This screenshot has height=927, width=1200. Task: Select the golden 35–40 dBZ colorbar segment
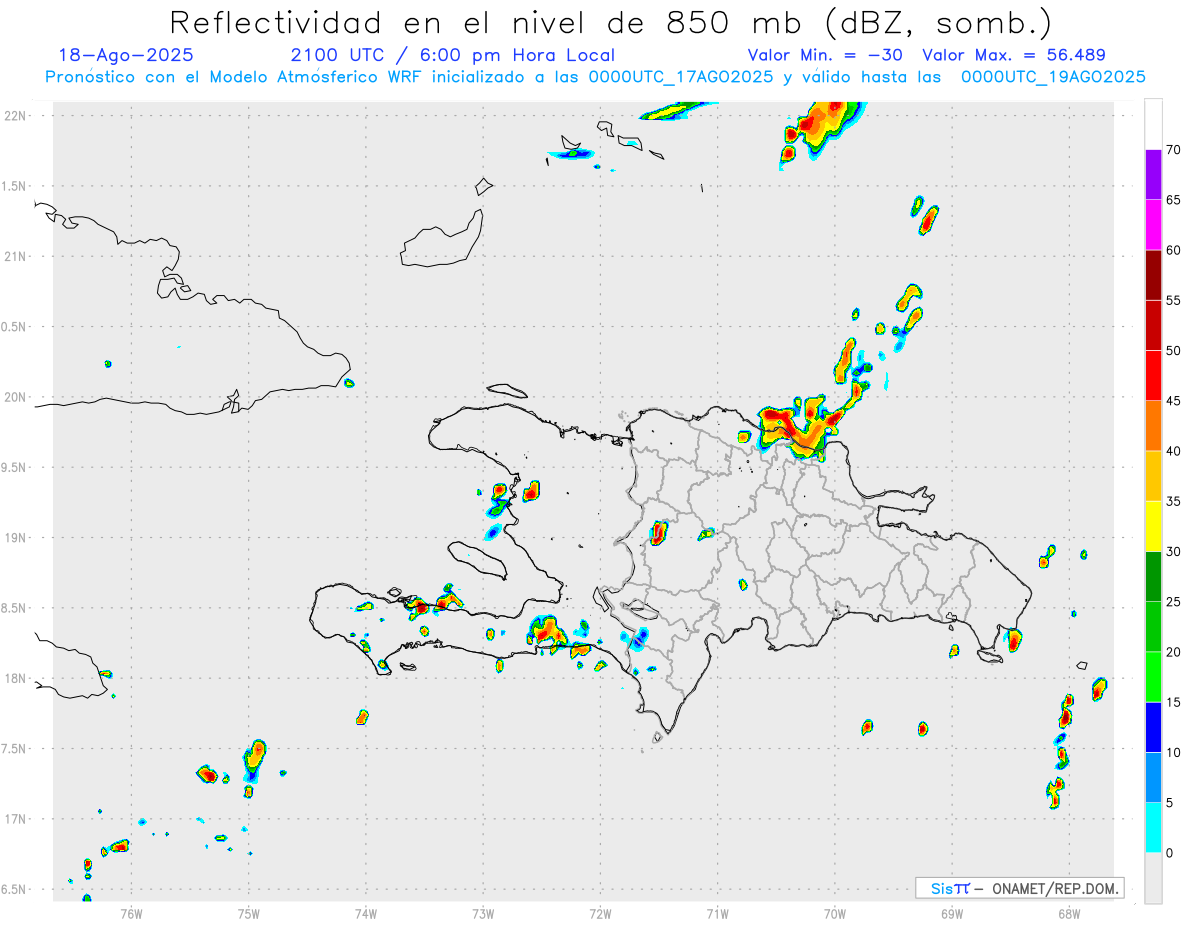[x=1153, y=476]
